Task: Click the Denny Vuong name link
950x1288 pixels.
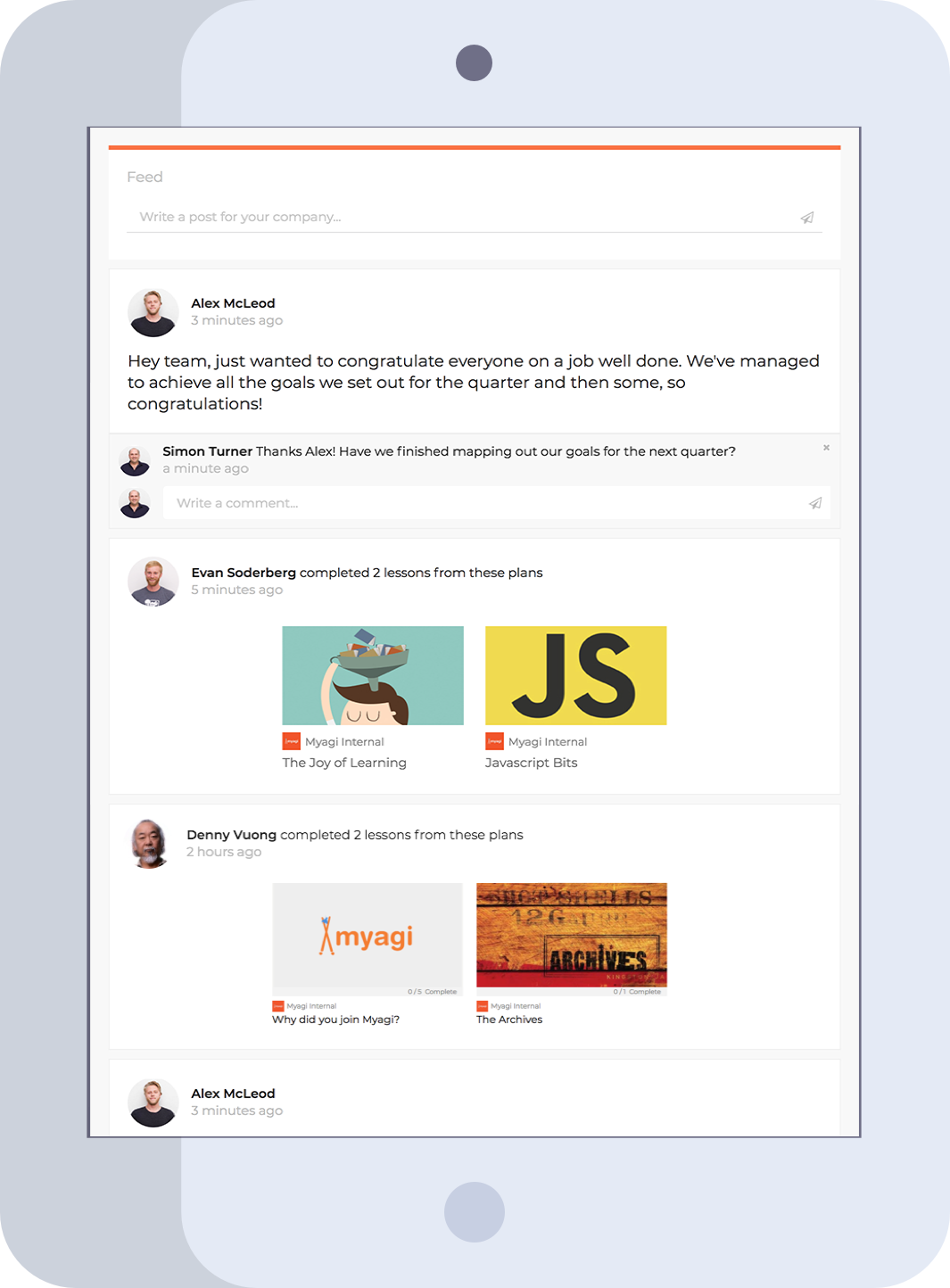Action: [x=232, y=835]
